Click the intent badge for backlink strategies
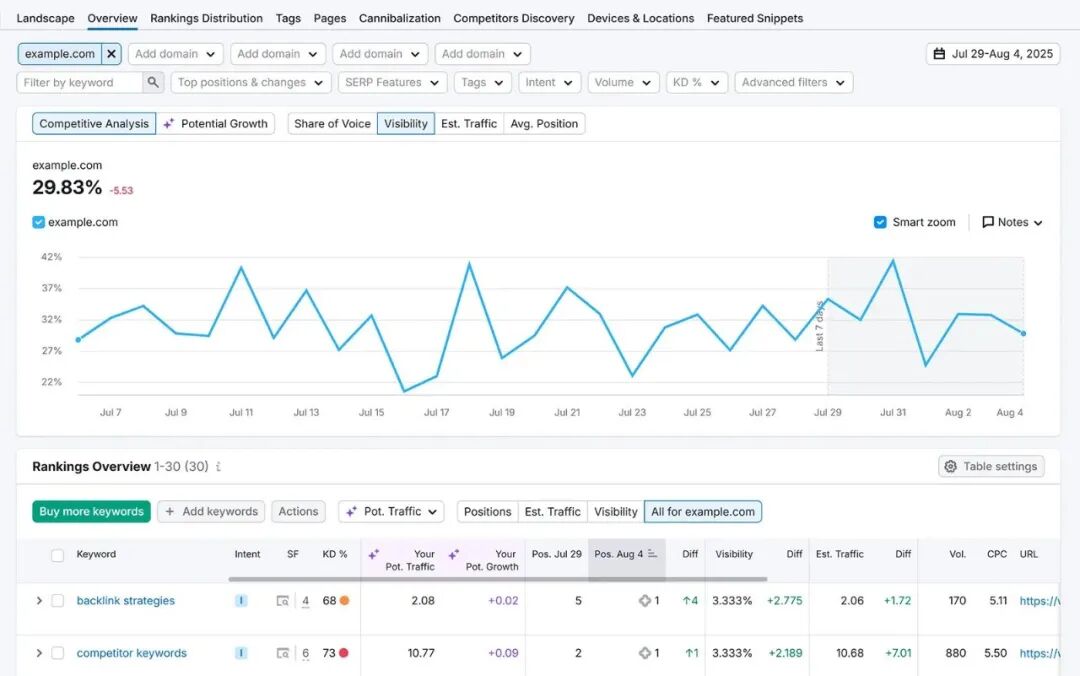The height and width of the screenshot is (676, 1080). coord(241,601)
